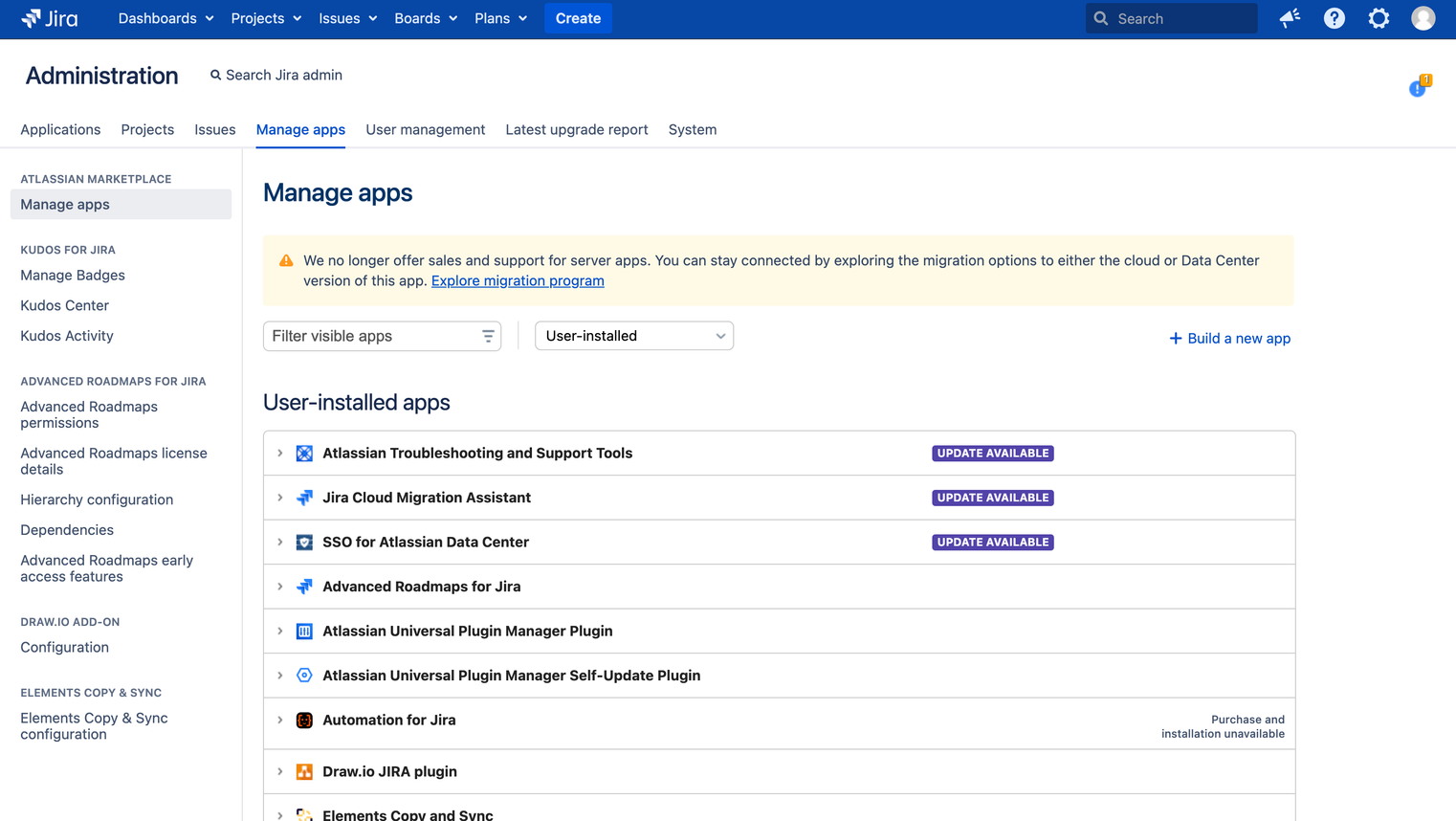
Task: Click the Jira settings gear icon
Action: [x=1379, y=18]
